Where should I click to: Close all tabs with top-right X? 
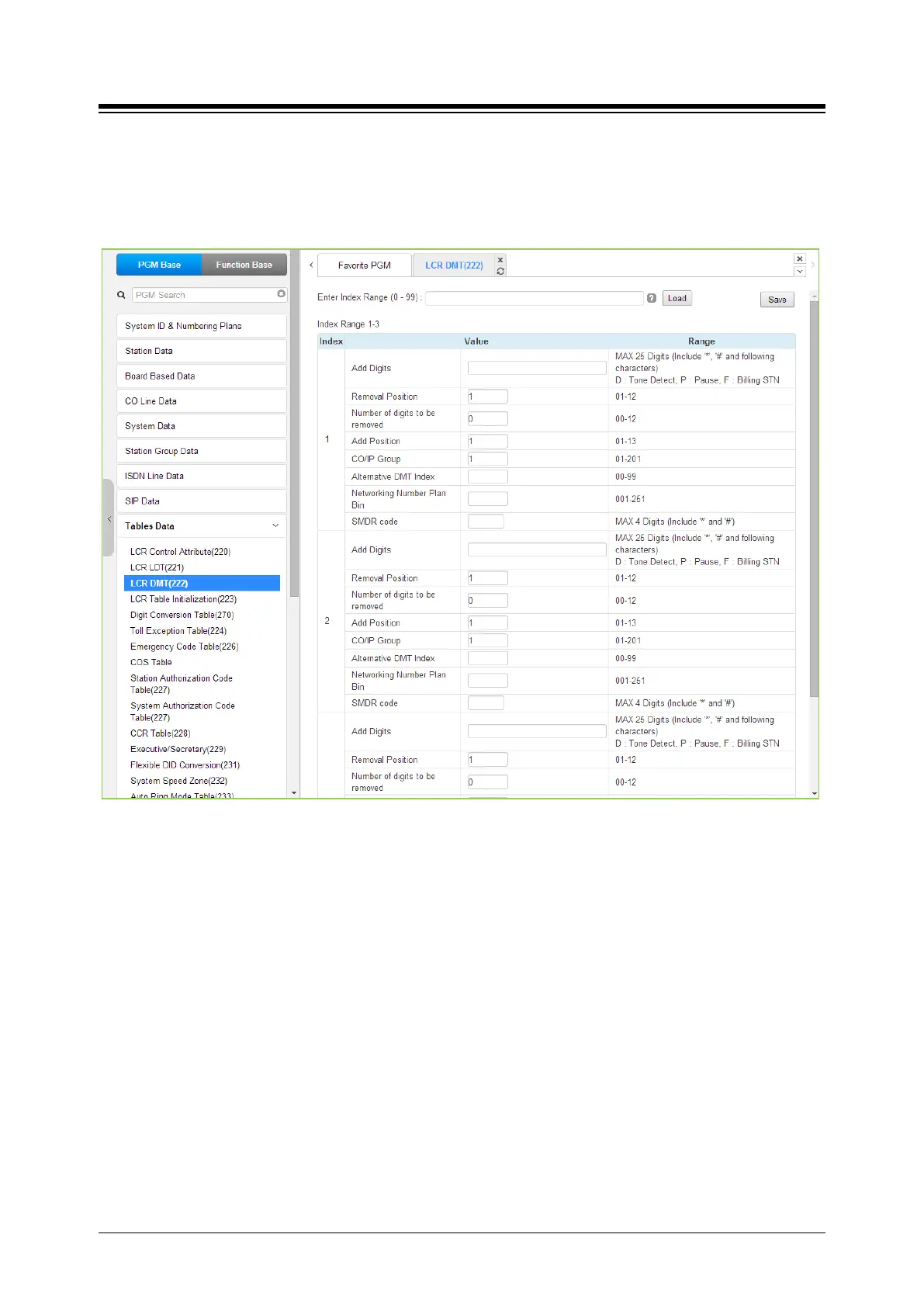800,259
